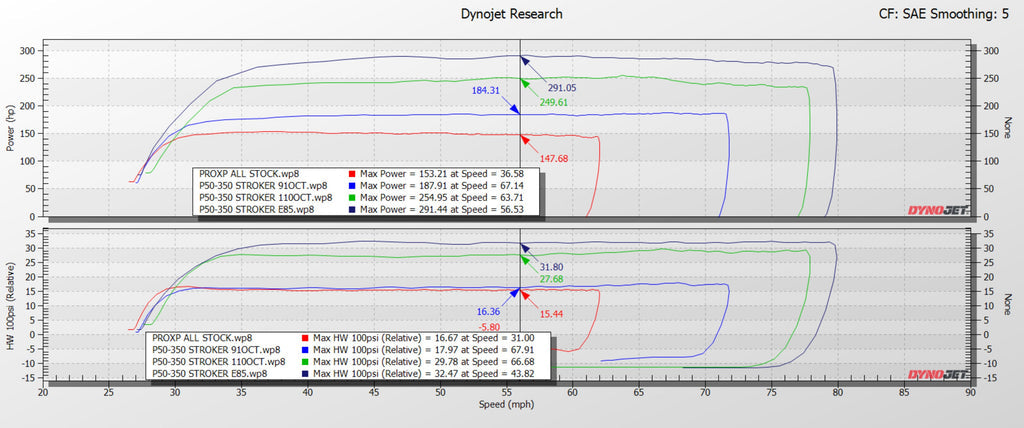Click red swatch for PROXP ALL STOCK power
The image size is (1024, 428).
[x=353, y=174]
